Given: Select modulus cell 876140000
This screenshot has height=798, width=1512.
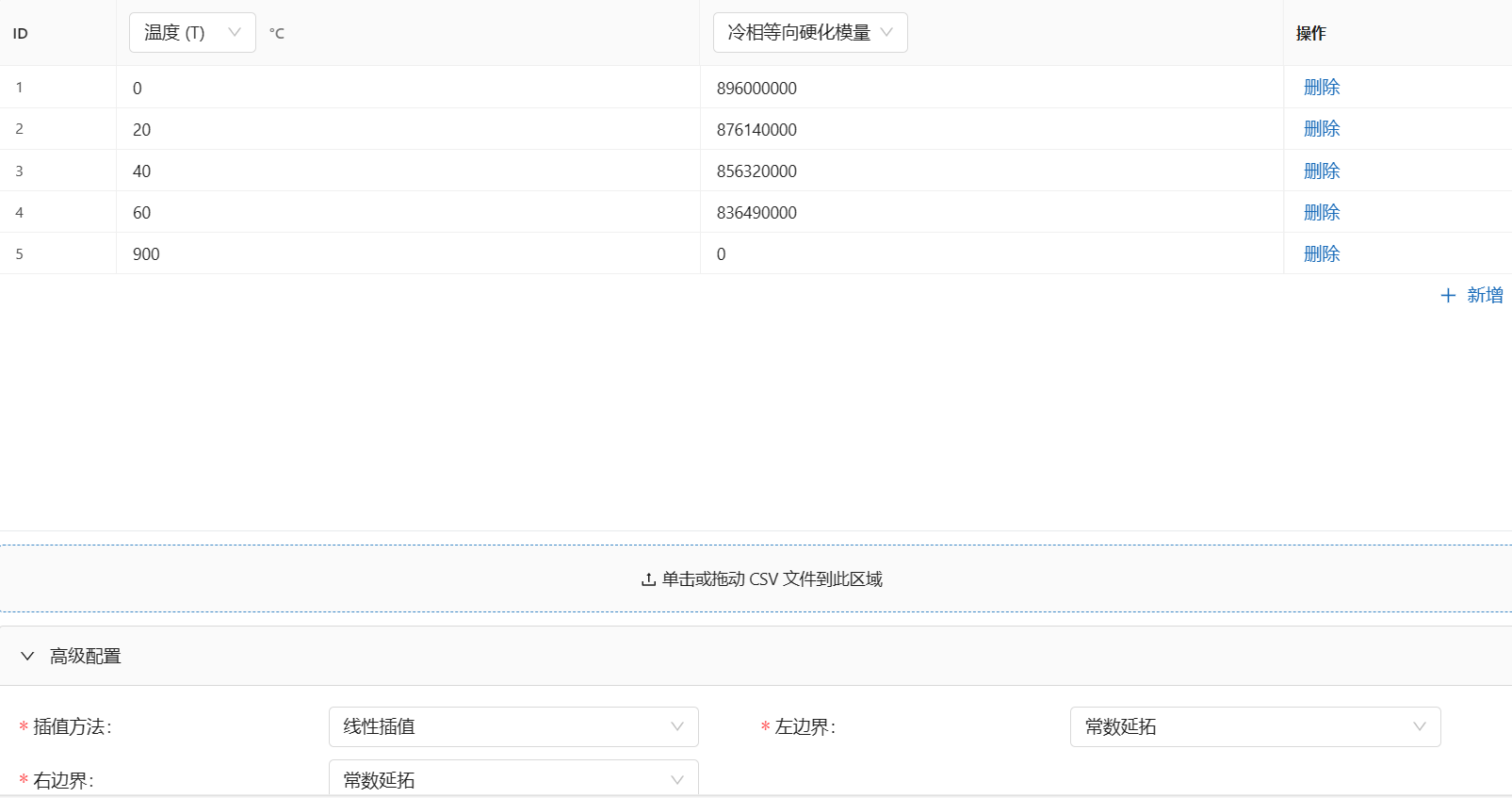Looking at the screenshot, I should point(992,129).
